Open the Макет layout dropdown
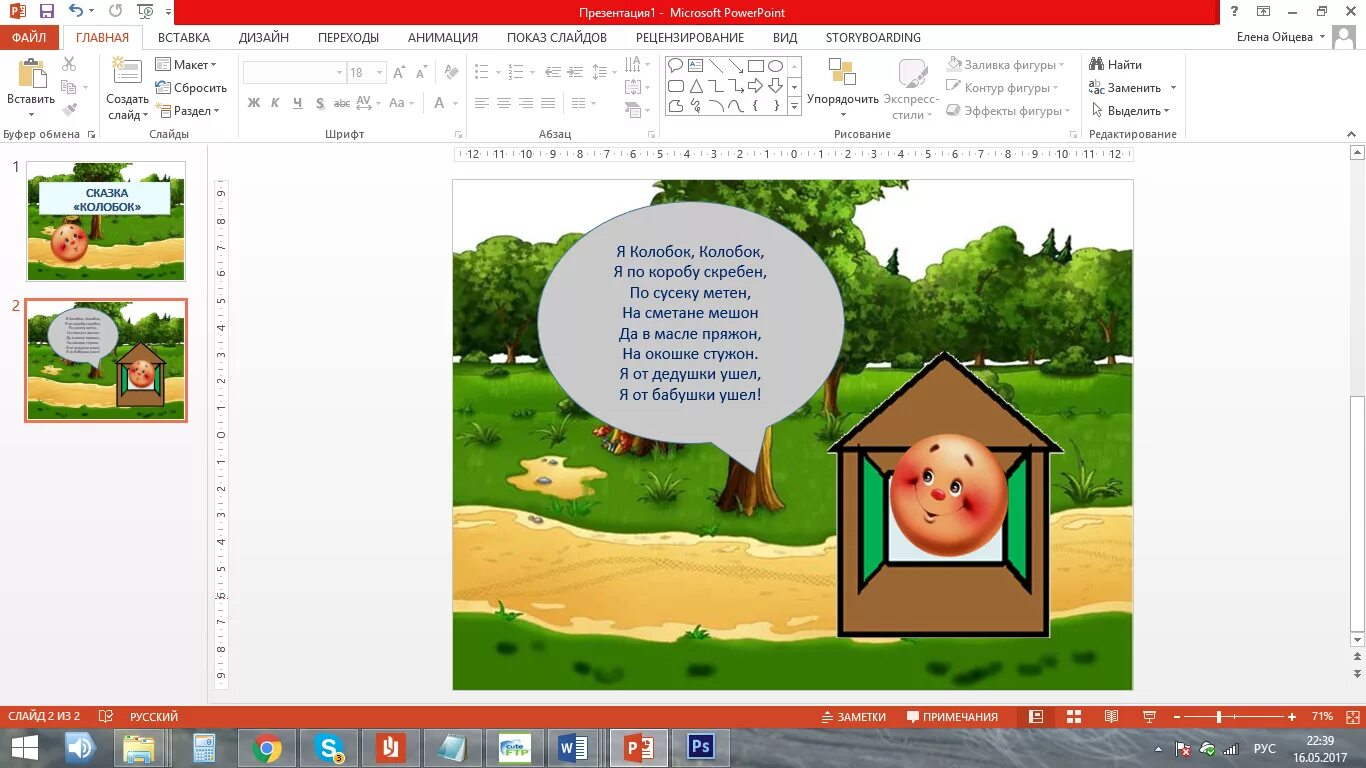 [x=186, y=65]
